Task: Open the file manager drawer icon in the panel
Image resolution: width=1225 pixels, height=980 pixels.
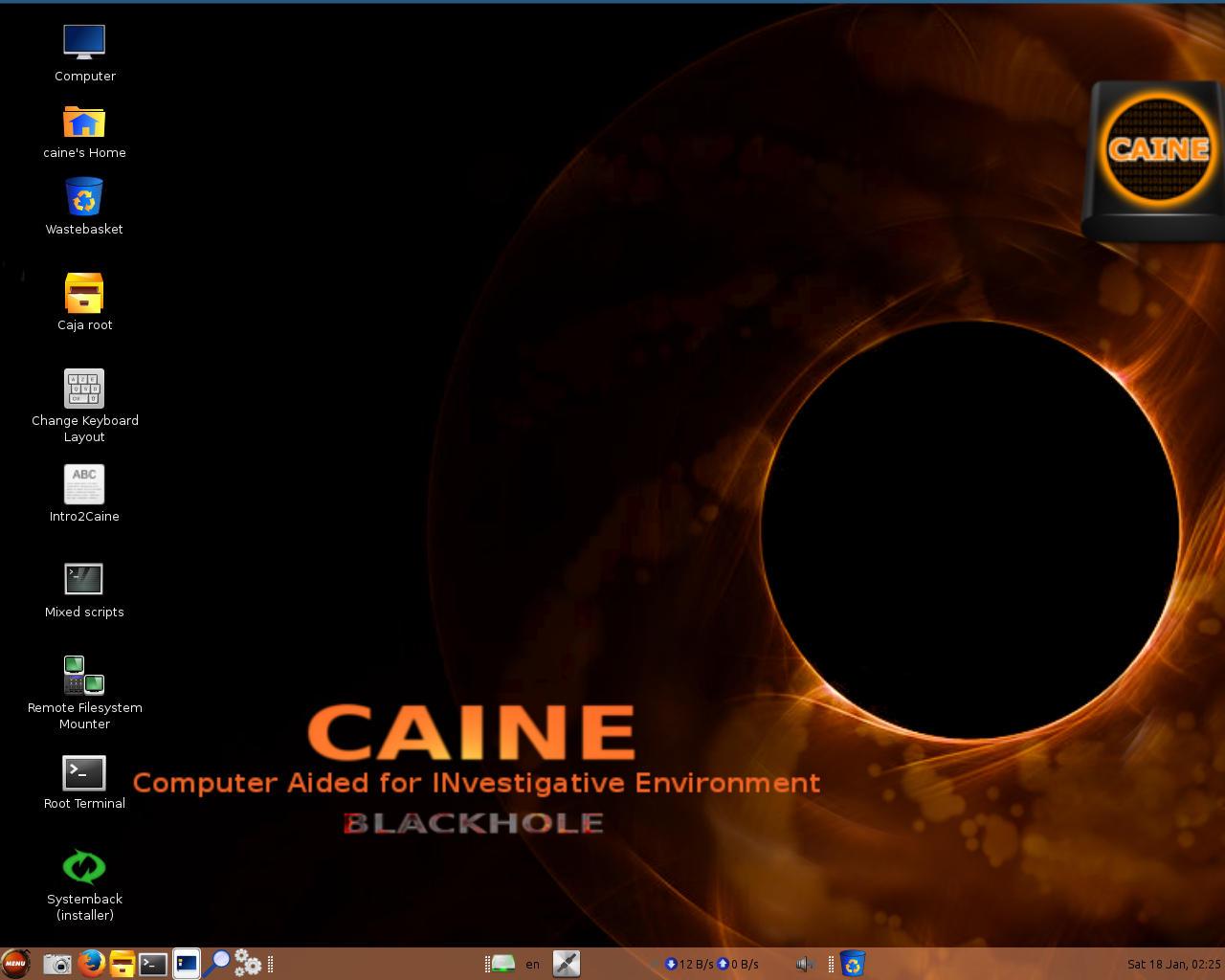Action: 122,964
